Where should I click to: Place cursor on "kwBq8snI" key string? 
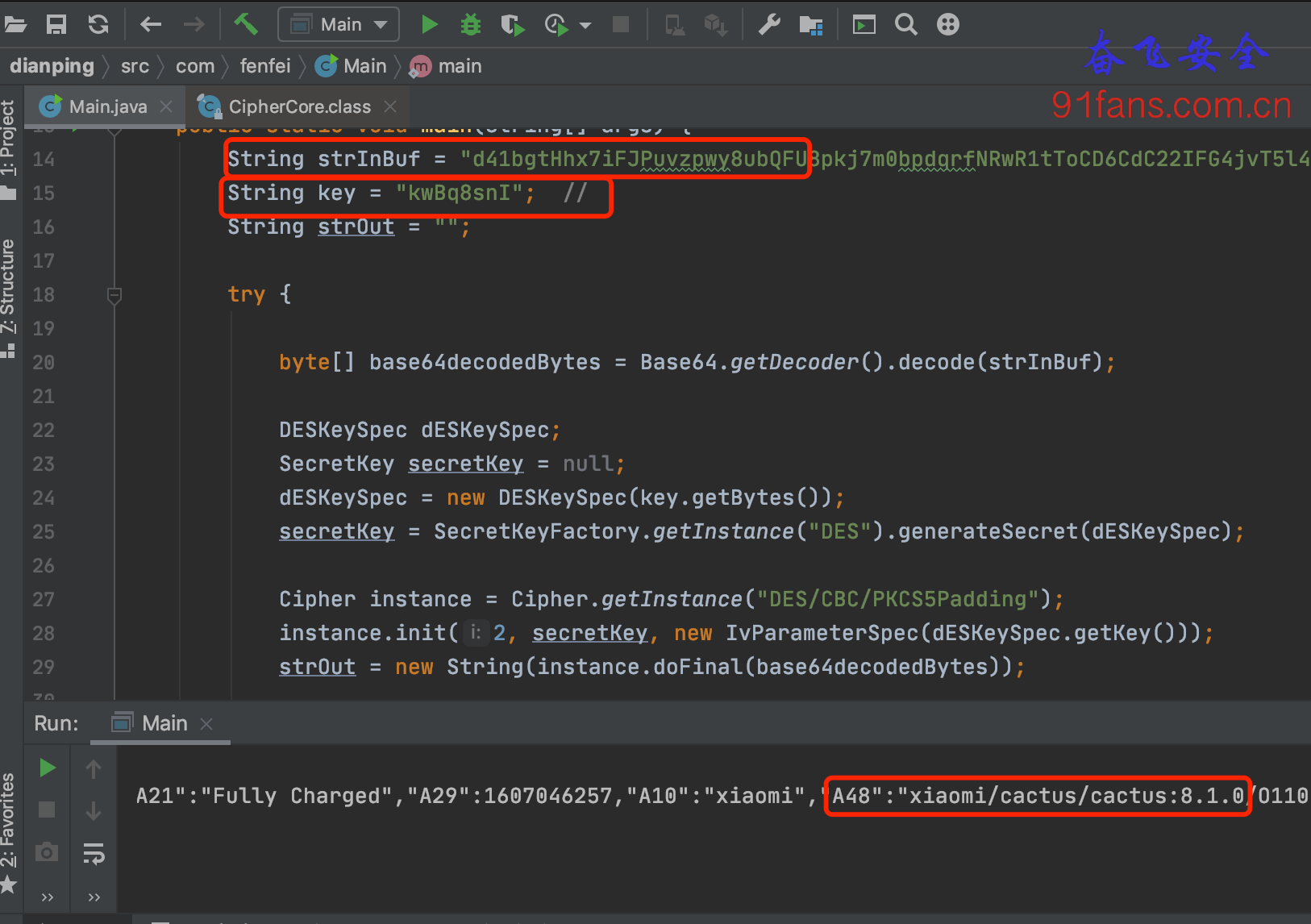pos(460,193)
